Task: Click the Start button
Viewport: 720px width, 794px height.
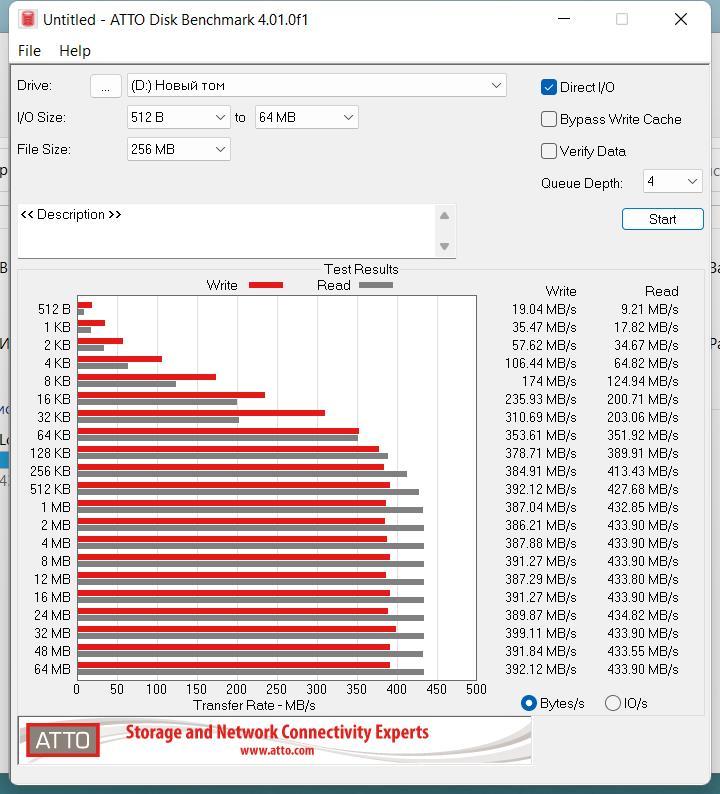Action: coord(662,219)
